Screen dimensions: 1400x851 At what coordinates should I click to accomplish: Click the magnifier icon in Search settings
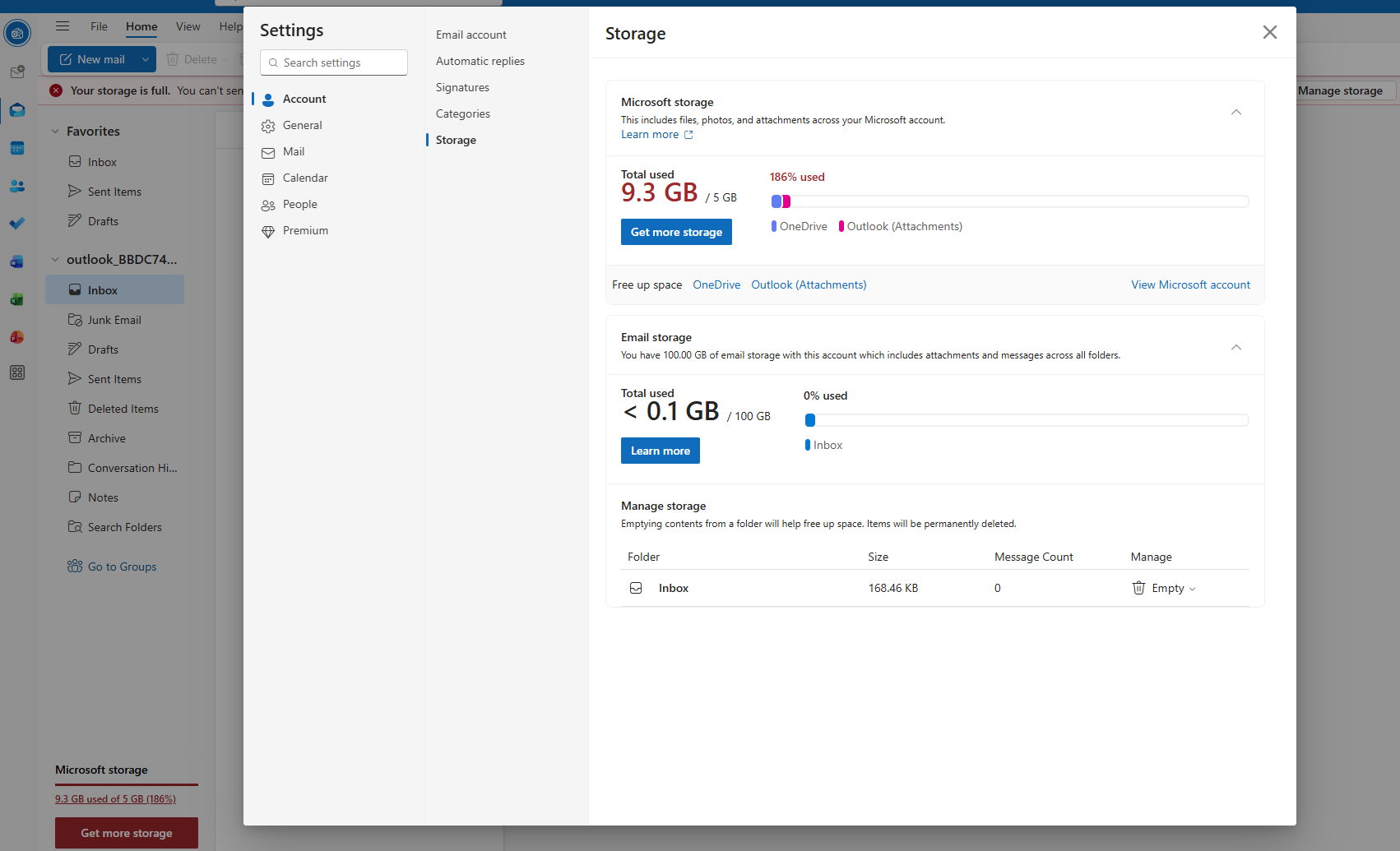273,62
